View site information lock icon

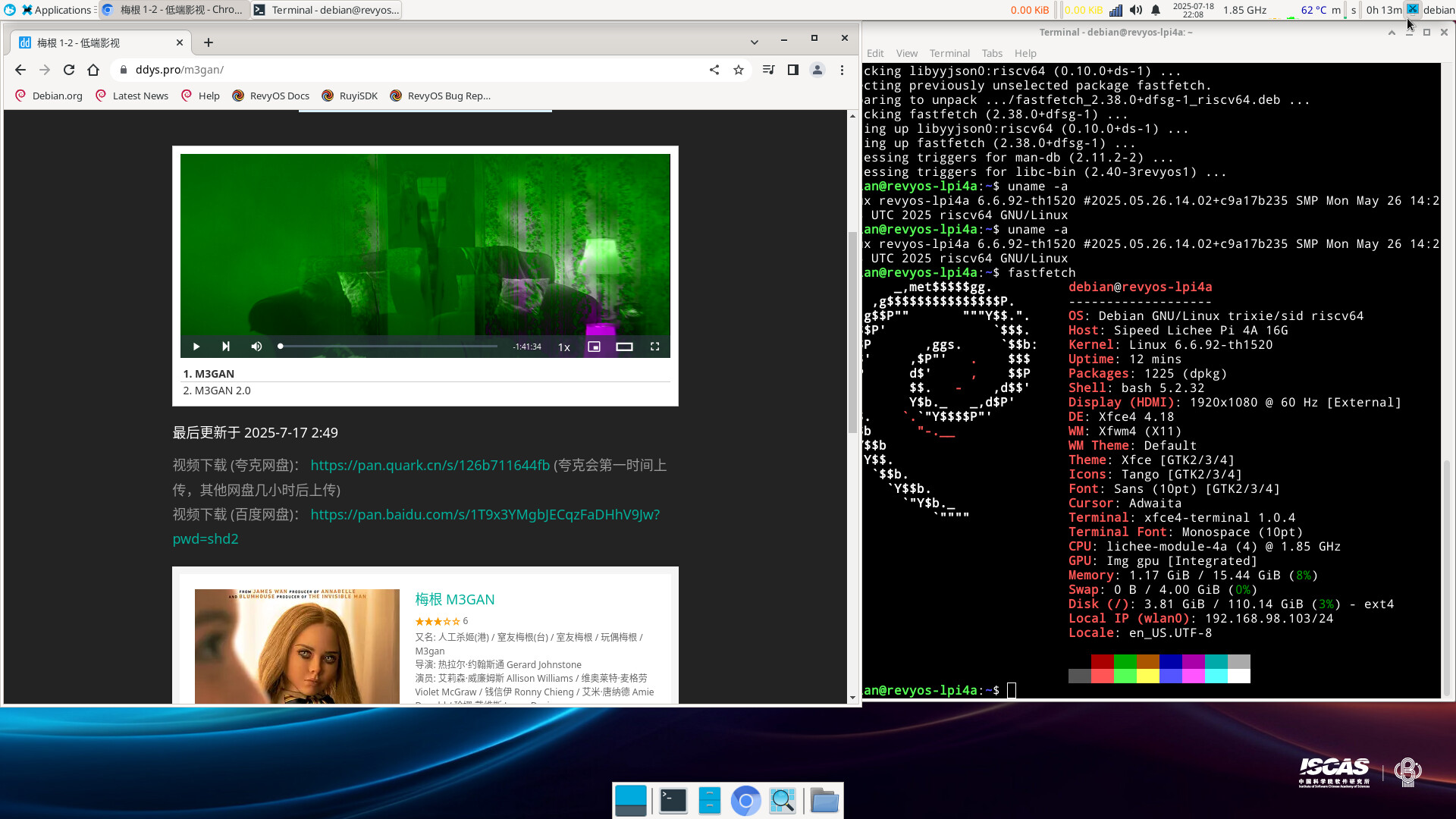point(124,70)
